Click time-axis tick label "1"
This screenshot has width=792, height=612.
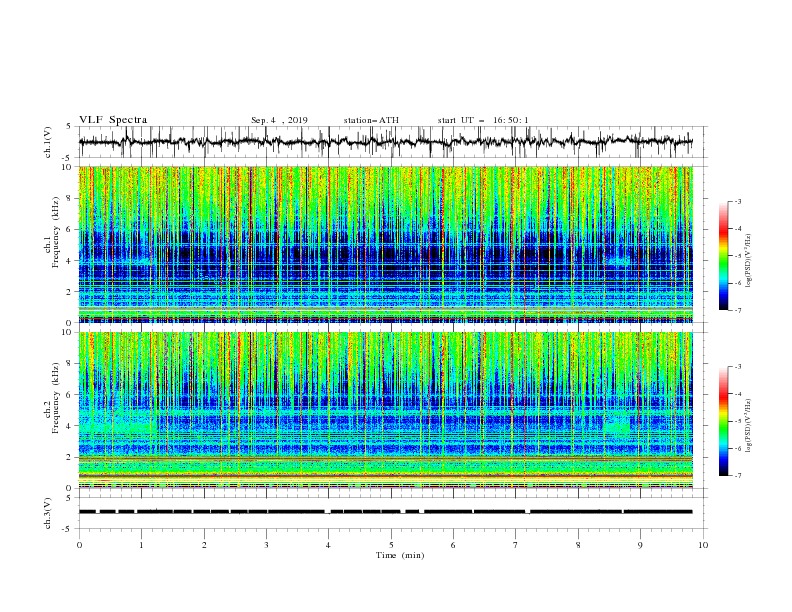click(x=141, y=545)
